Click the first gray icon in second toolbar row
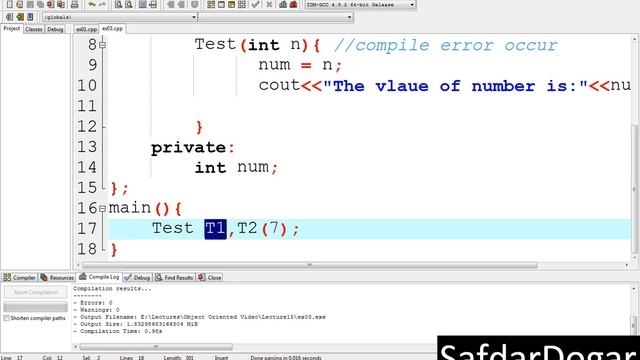Image resolution: width=640 pixels, height=360 pixels. coord(9,17)
